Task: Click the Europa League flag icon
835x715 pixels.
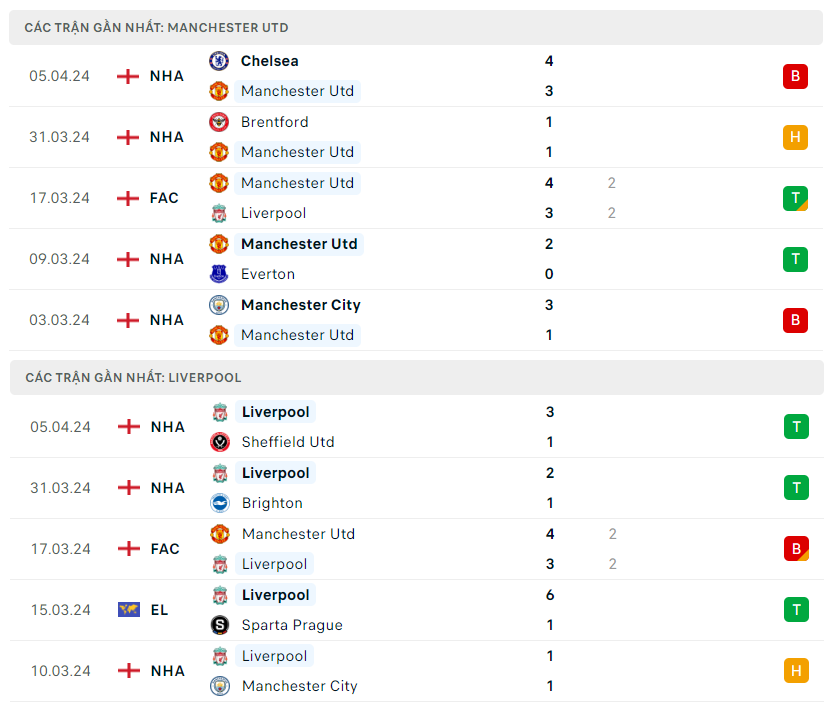Action: 129,610
